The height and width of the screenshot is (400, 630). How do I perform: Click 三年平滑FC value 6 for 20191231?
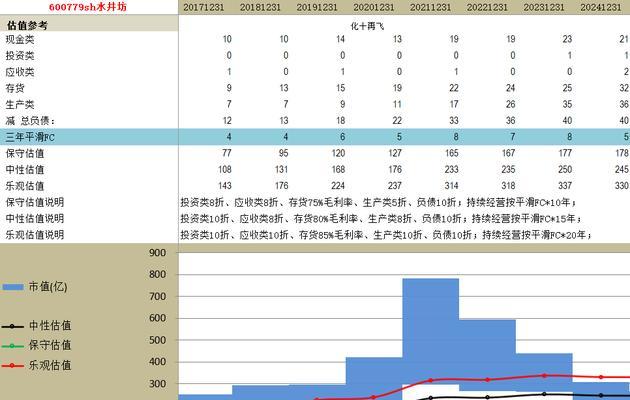(342, 137)
